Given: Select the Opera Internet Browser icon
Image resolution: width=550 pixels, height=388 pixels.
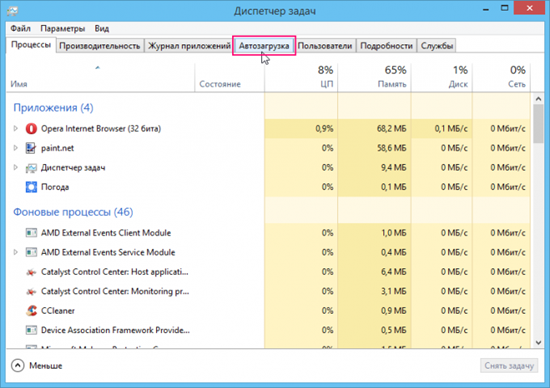Looking at the screenshot, I should coord(31,129).
